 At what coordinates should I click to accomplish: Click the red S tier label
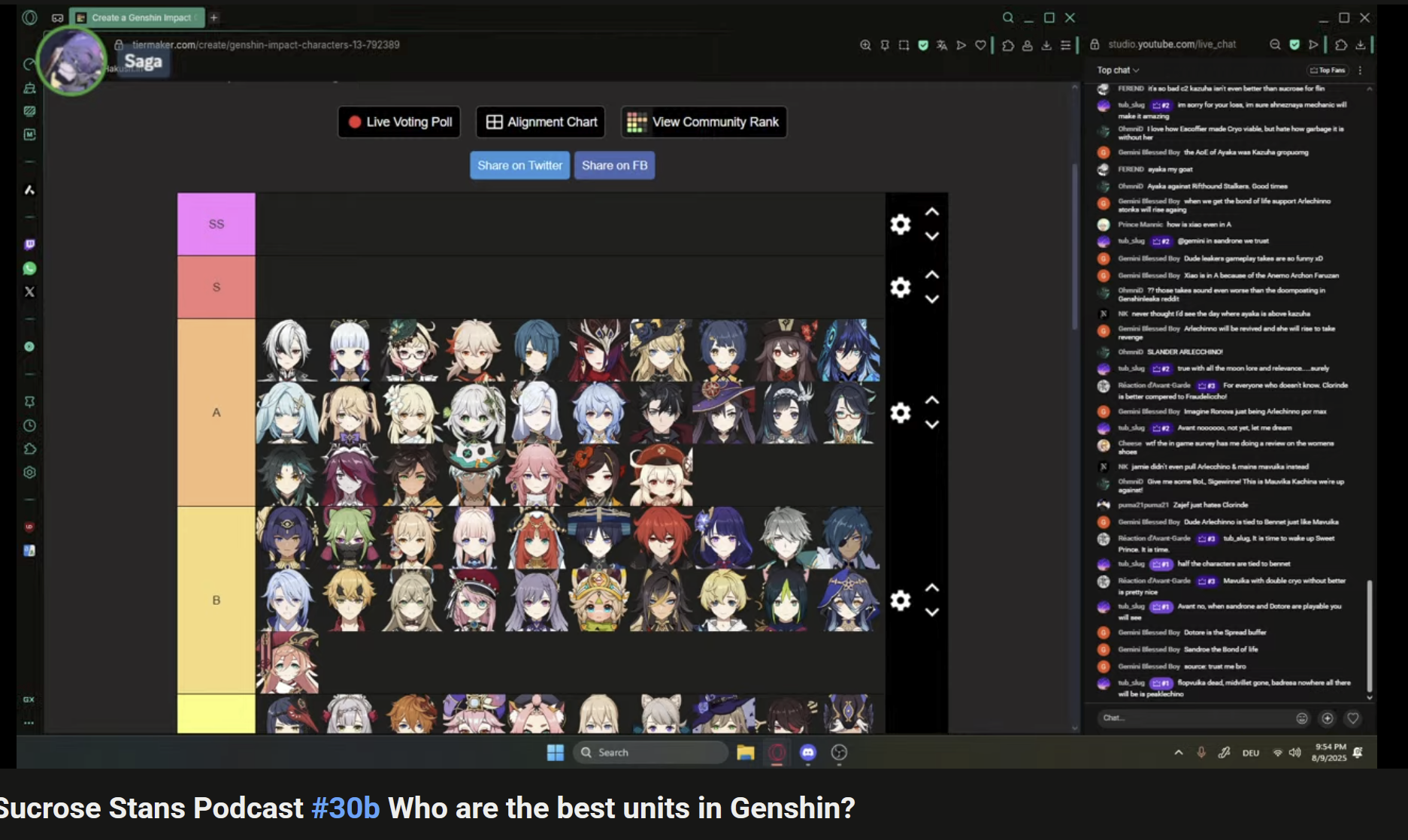coord(216,287)
